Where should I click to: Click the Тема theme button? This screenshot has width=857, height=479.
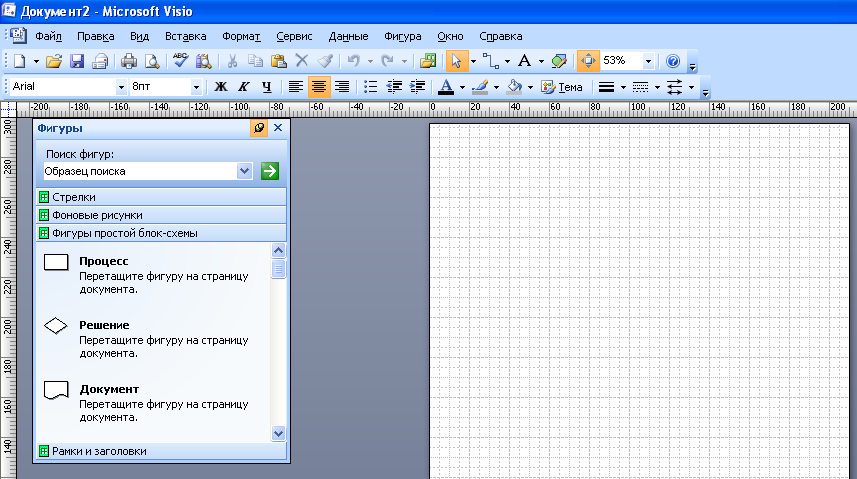pyautogui.click(x=561, y=86)
